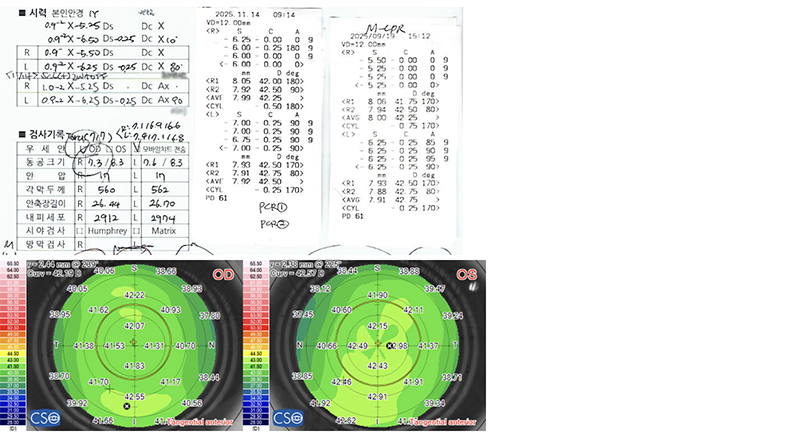Image resolution: width=800 pixels, height=433 pixels.
Task: Click the 안축장길이 R value 26.44
Action: 107,203
